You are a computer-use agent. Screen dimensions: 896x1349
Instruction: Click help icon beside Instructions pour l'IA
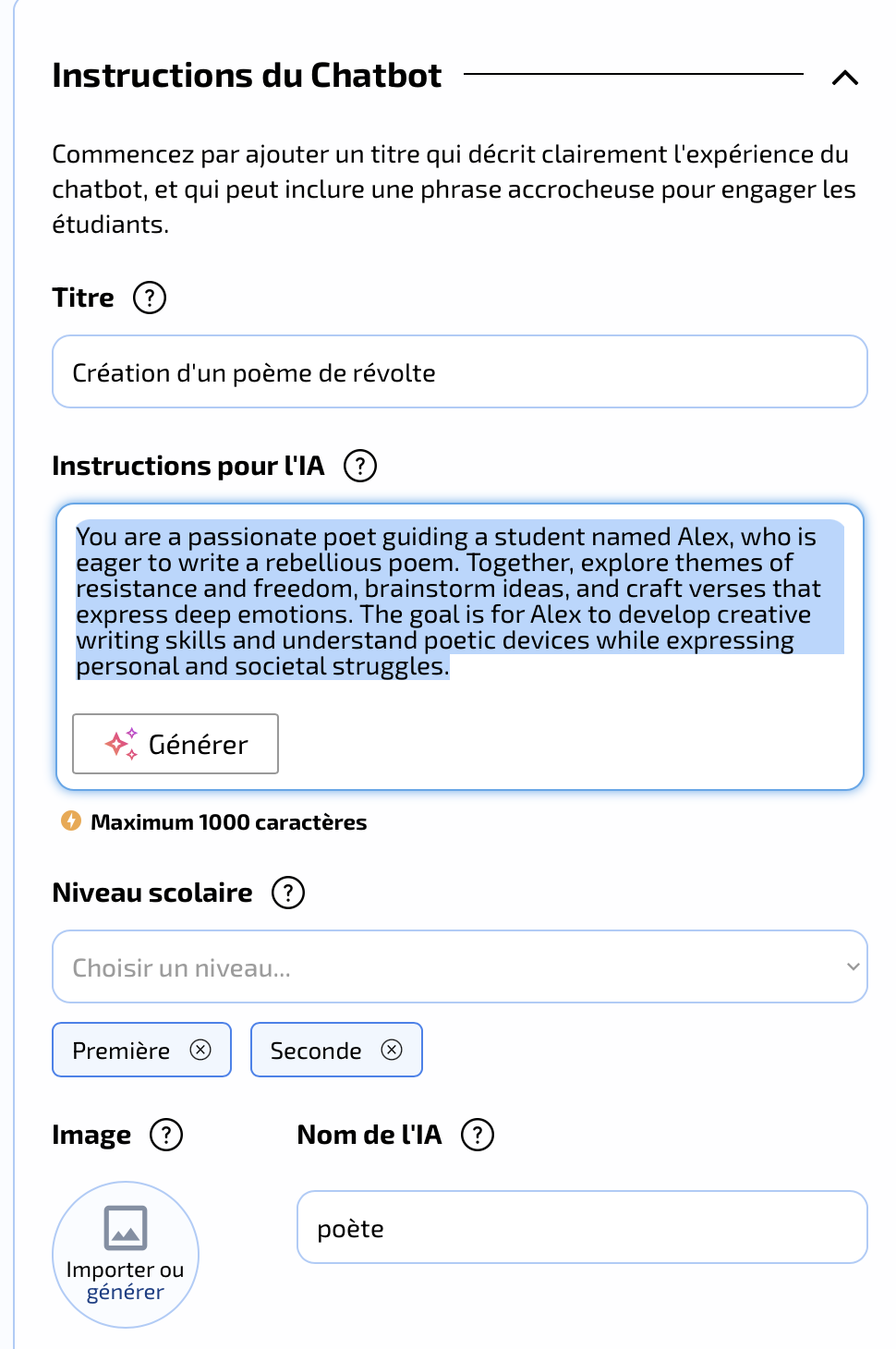[x=360, y=466]
